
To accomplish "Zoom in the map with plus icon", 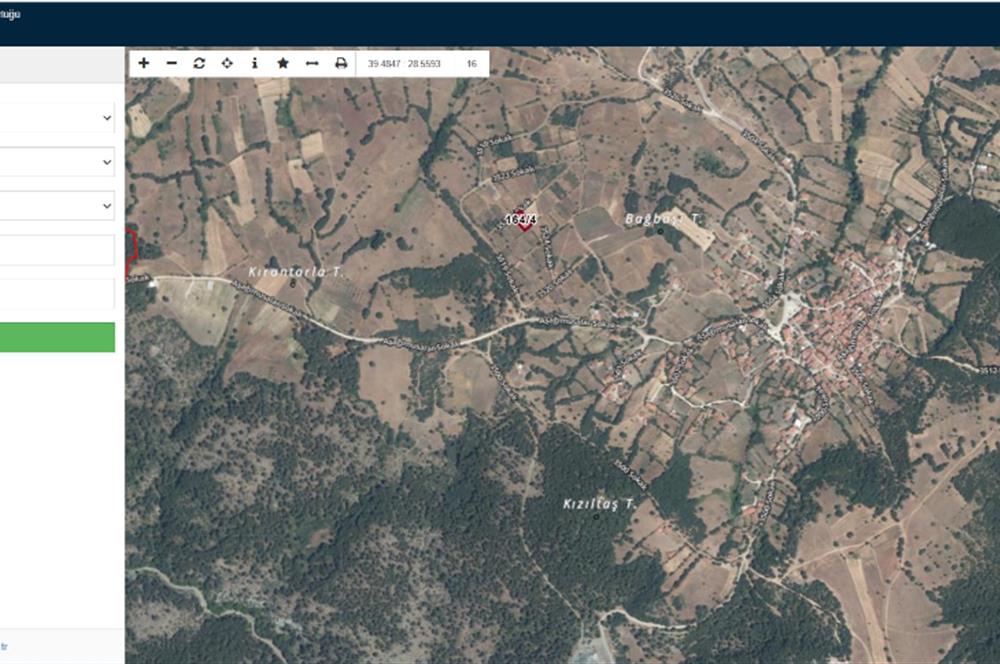I will (x=144, y=63).
